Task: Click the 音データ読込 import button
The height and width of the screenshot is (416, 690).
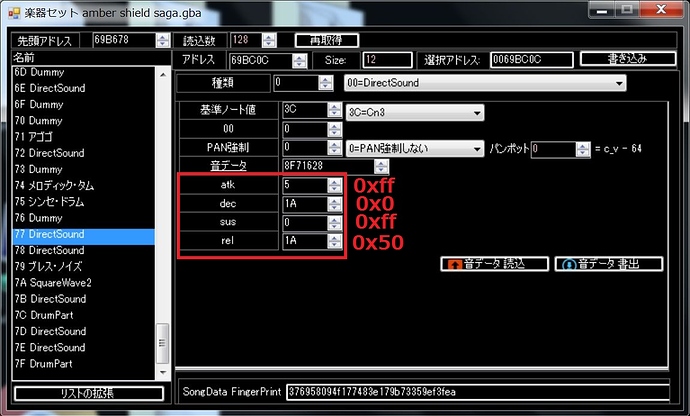Action: click(x=495, y=264)
